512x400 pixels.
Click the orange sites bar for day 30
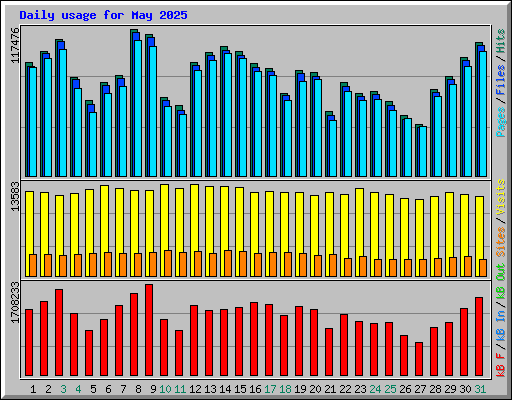tap(468, 266)
